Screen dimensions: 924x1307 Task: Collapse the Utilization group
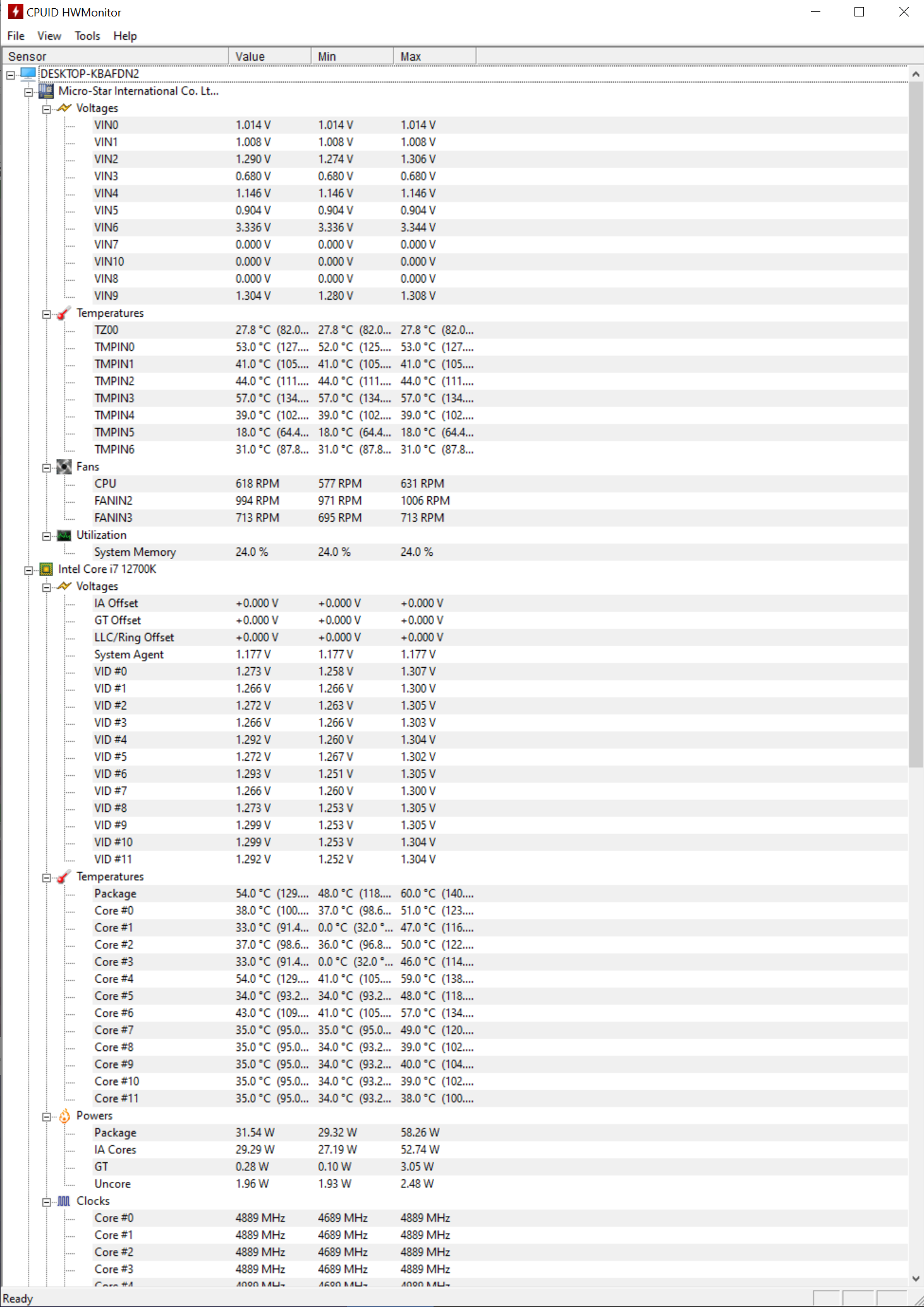(46, 536)
